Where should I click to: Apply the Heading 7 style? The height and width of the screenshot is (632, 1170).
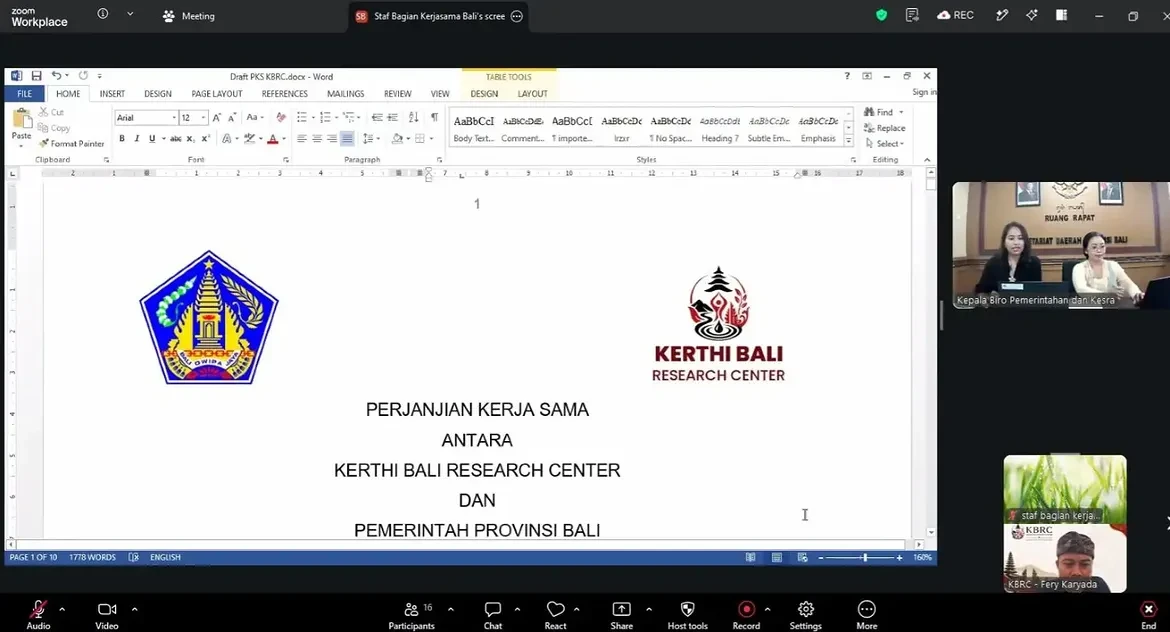point(720,128)
